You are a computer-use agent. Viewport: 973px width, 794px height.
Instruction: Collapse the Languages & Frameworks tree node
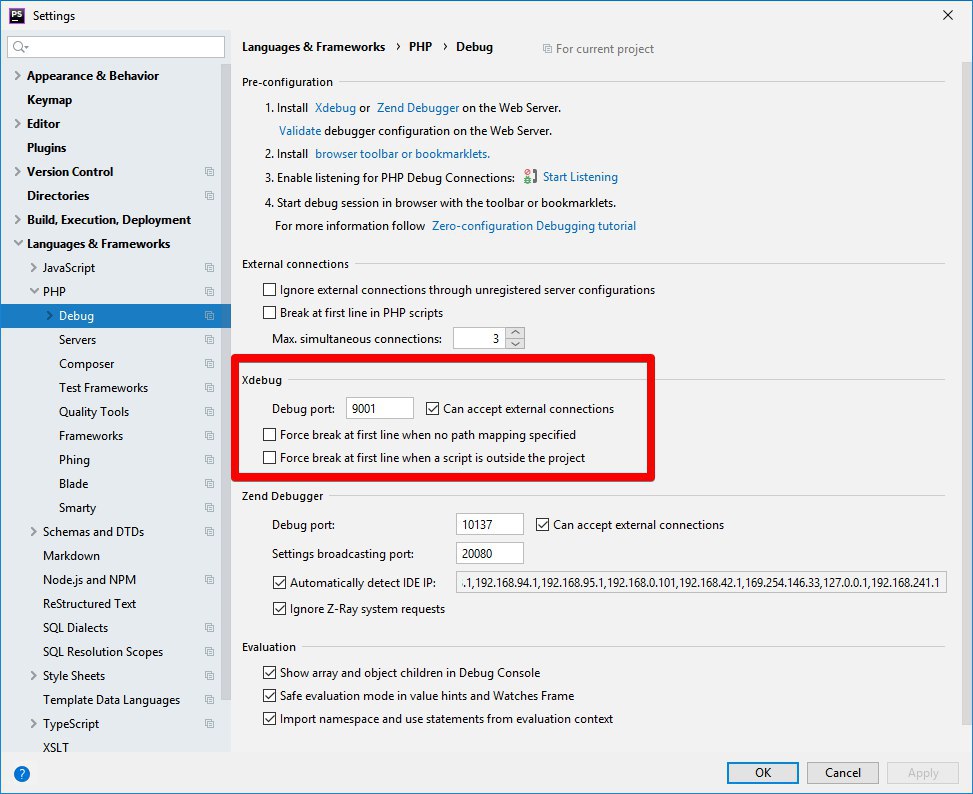tap(18, 244)
